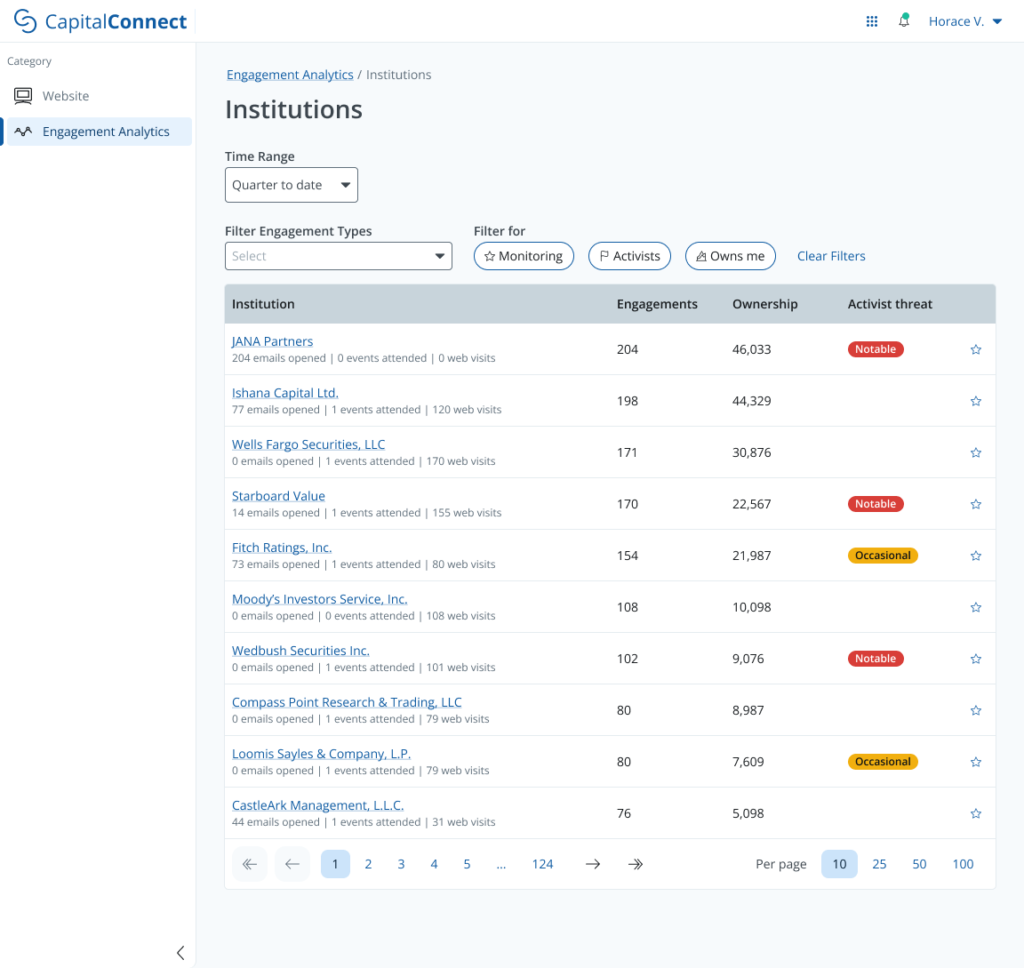Star JANA Partners as a favorite
The height and width of the screenshot is (968, 1024).
975,349
